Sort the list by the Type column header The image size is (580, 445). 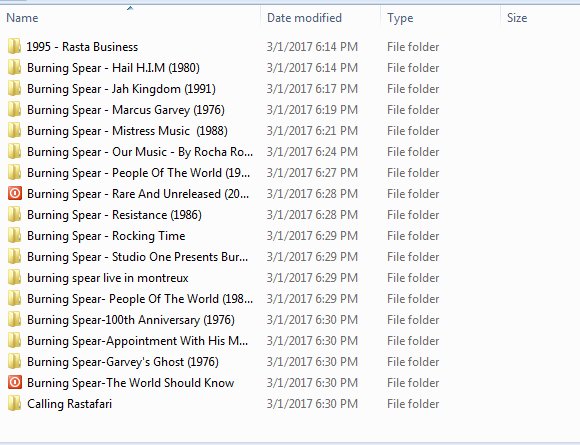point(400,18)
